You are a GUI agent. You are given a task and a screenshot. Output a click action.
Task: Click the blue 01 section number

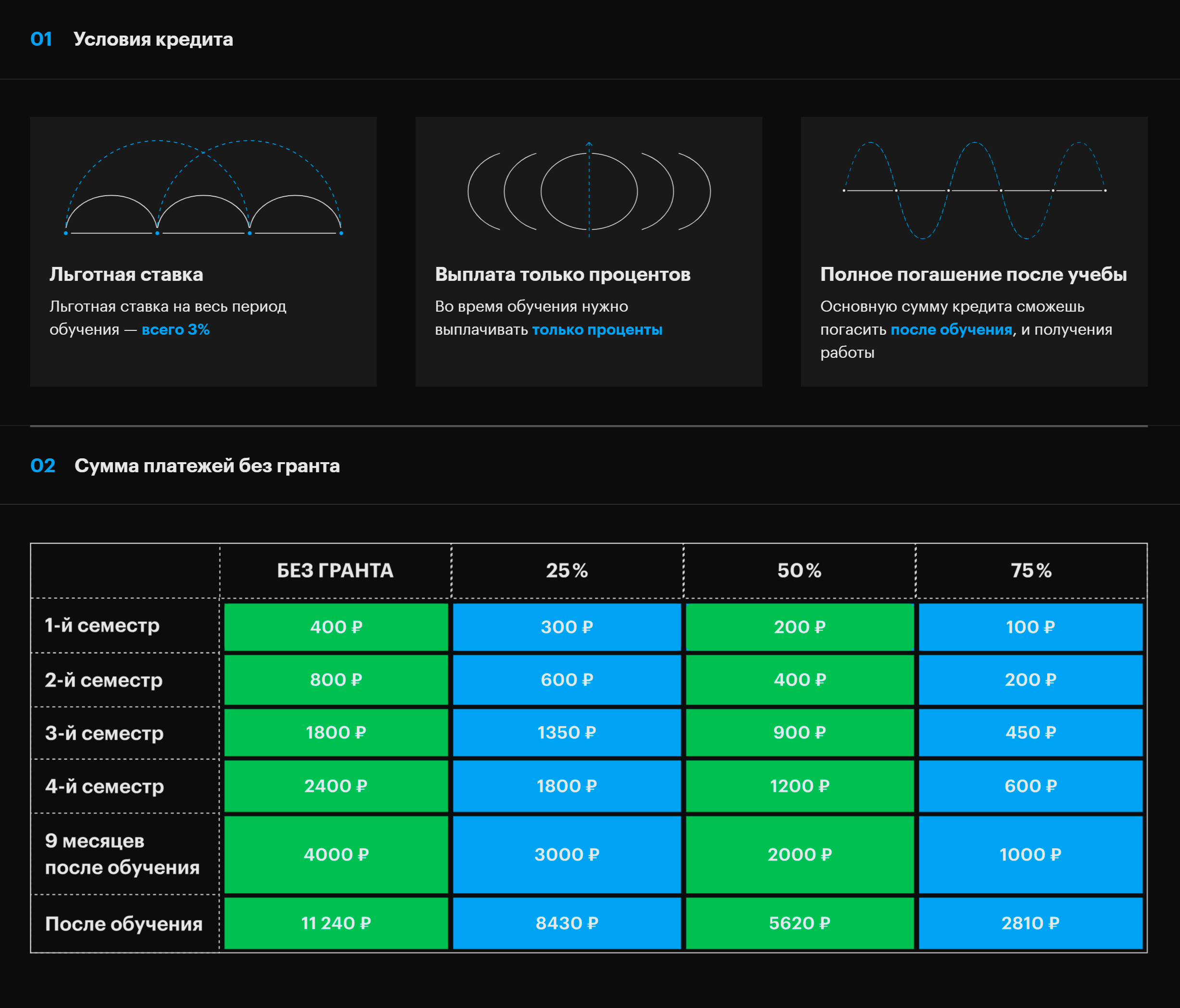pyautogui.click(x=41, y=39)
